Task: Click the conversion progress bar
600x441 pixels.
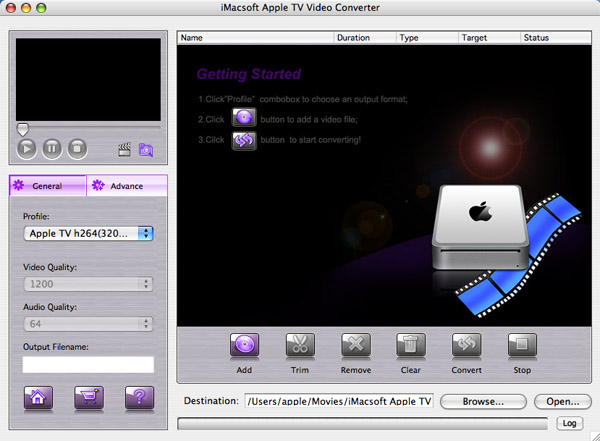Action: [x=362, y=423]
